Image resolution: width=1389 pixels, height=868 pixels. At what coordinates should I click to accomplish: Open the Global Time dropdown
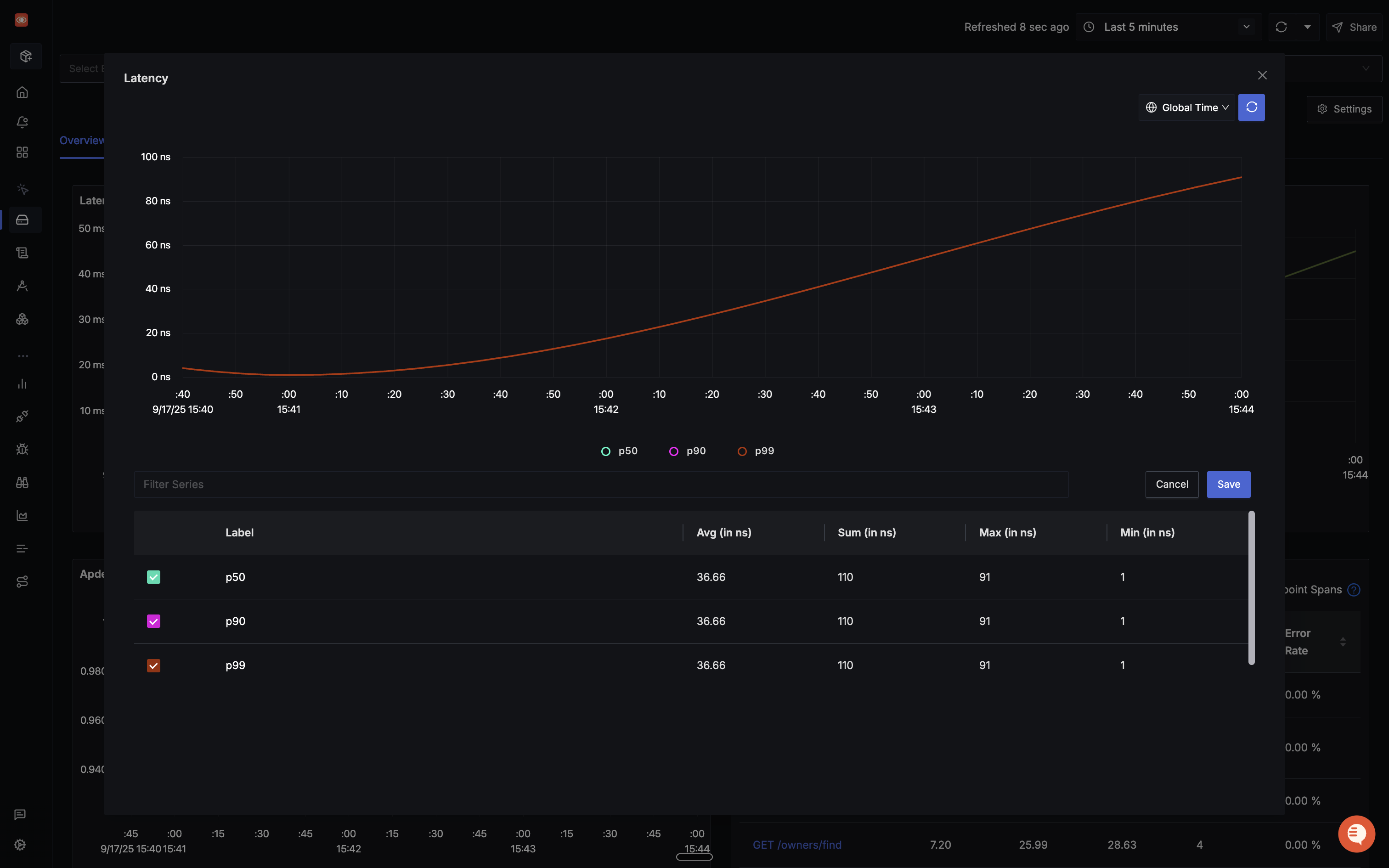pos(1186,107)
